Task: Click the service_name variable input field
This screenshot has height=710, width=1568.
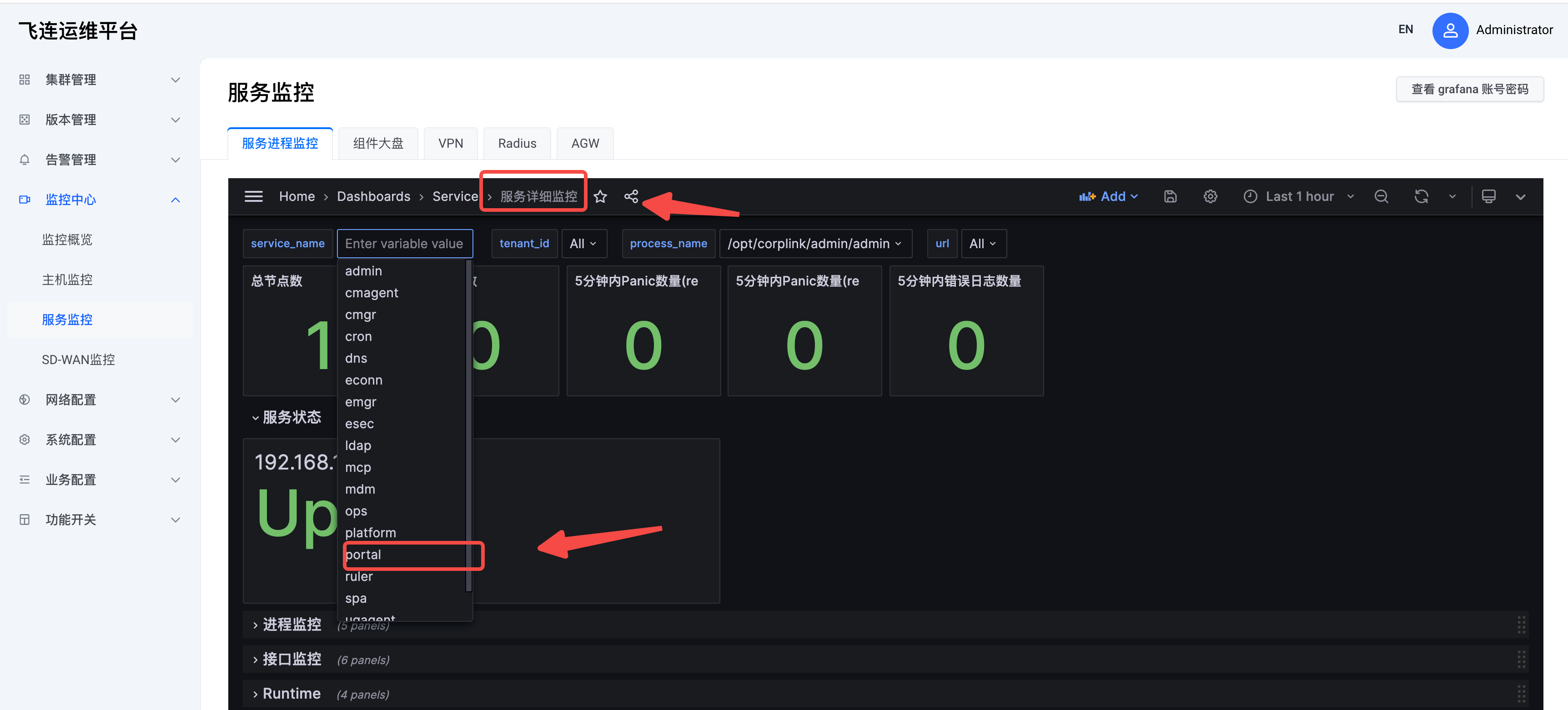Action: click(405, 243)
